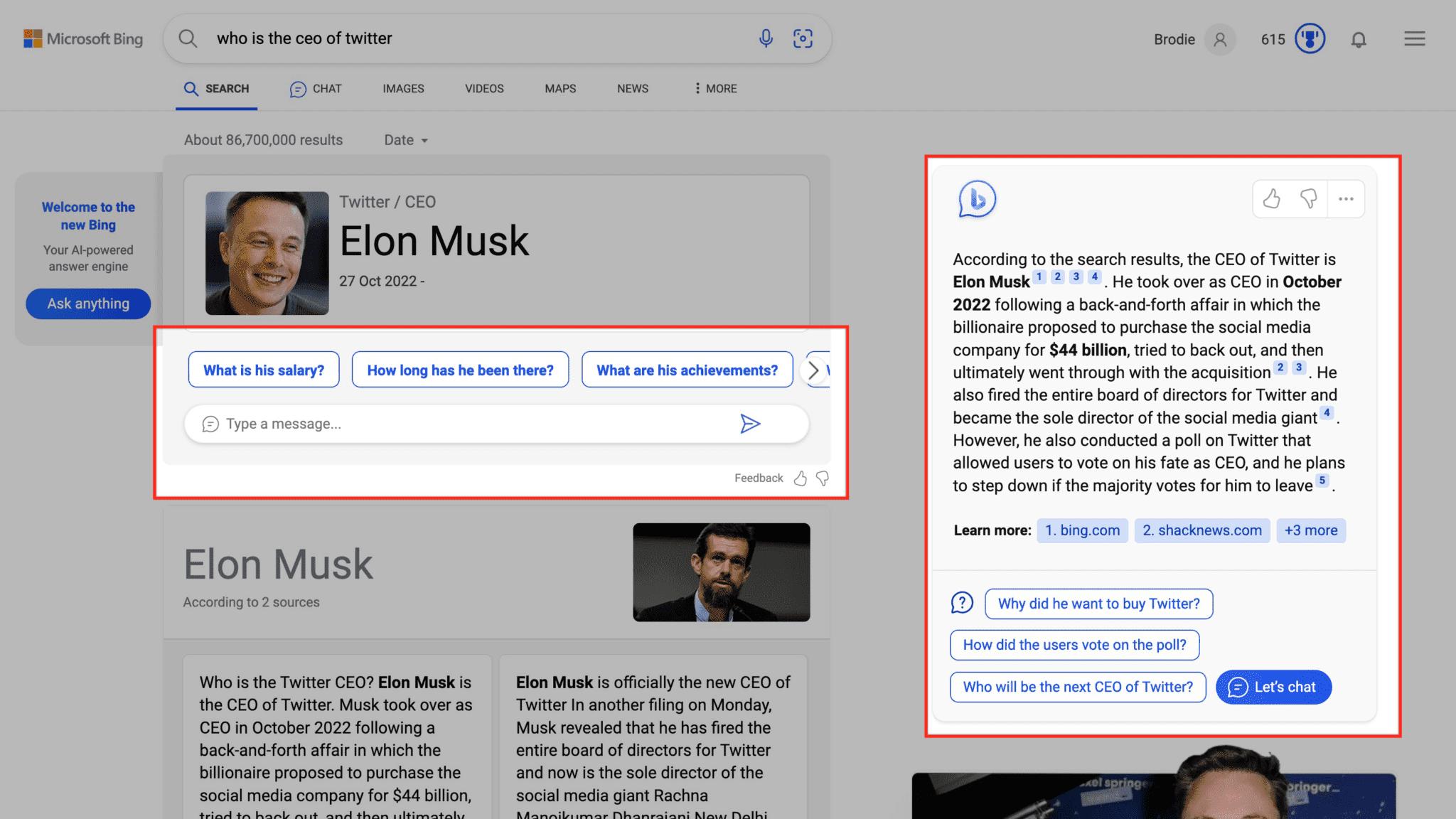The image size is (1456, 819).
Task: Expand the +3 more sources
Action: click(x=1311, y=530)
